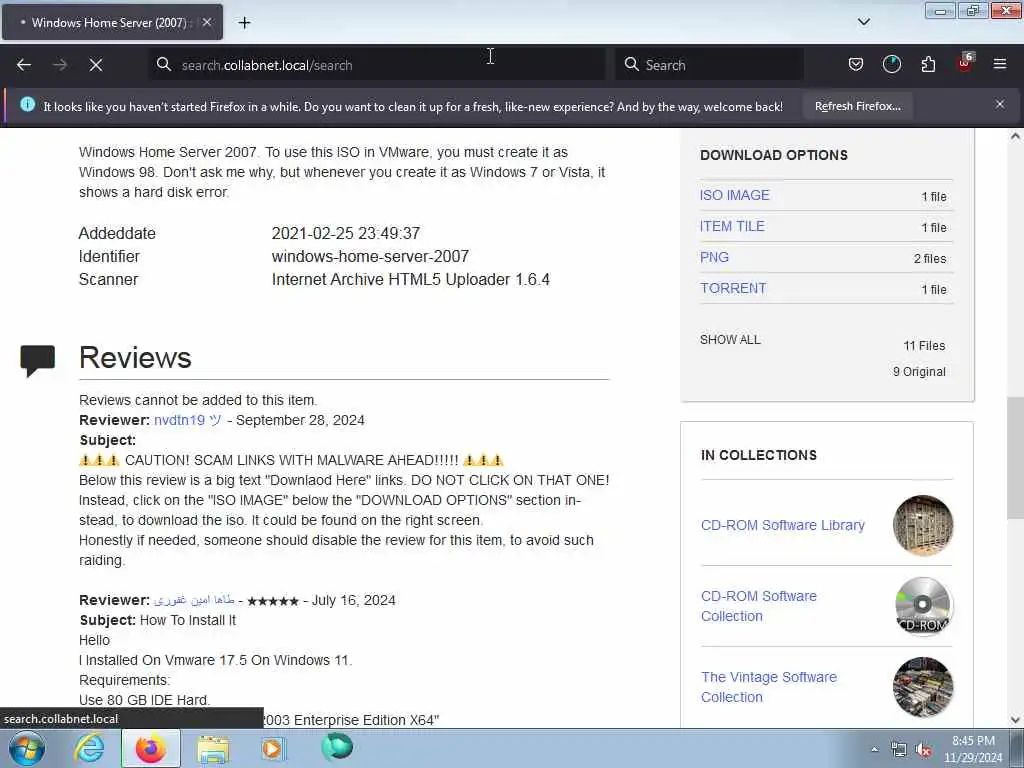
Task: Go back to the previous page
Action: point(24,65)
